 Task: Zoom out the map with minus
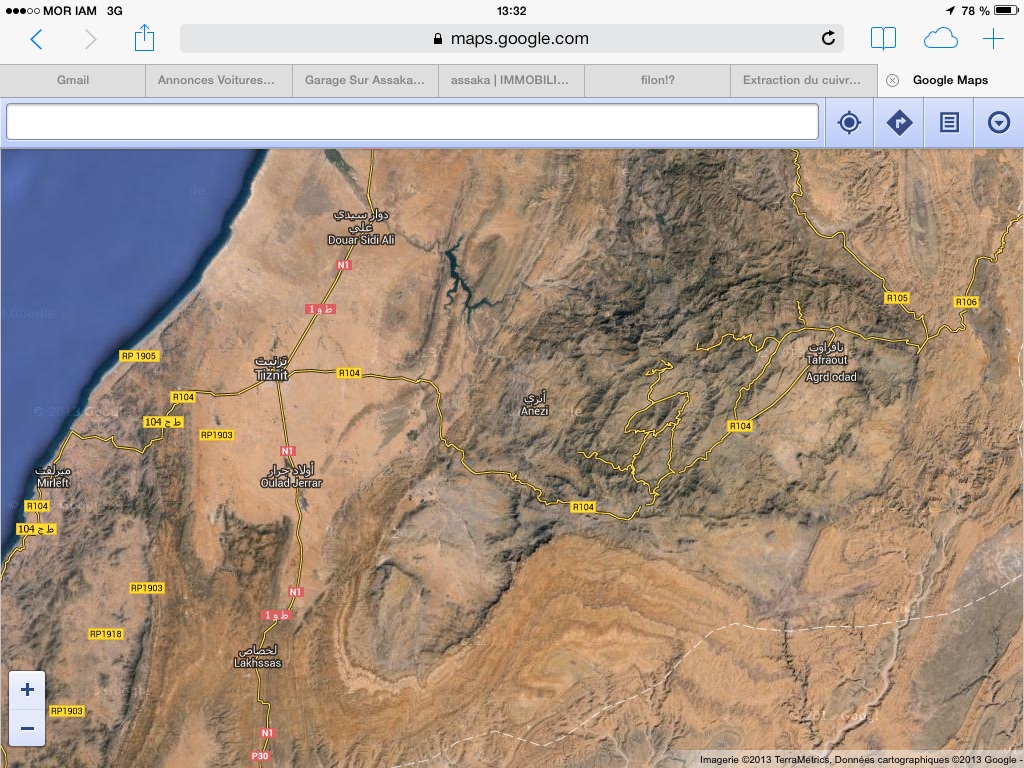pyautogui.click(x=27, y=728)
